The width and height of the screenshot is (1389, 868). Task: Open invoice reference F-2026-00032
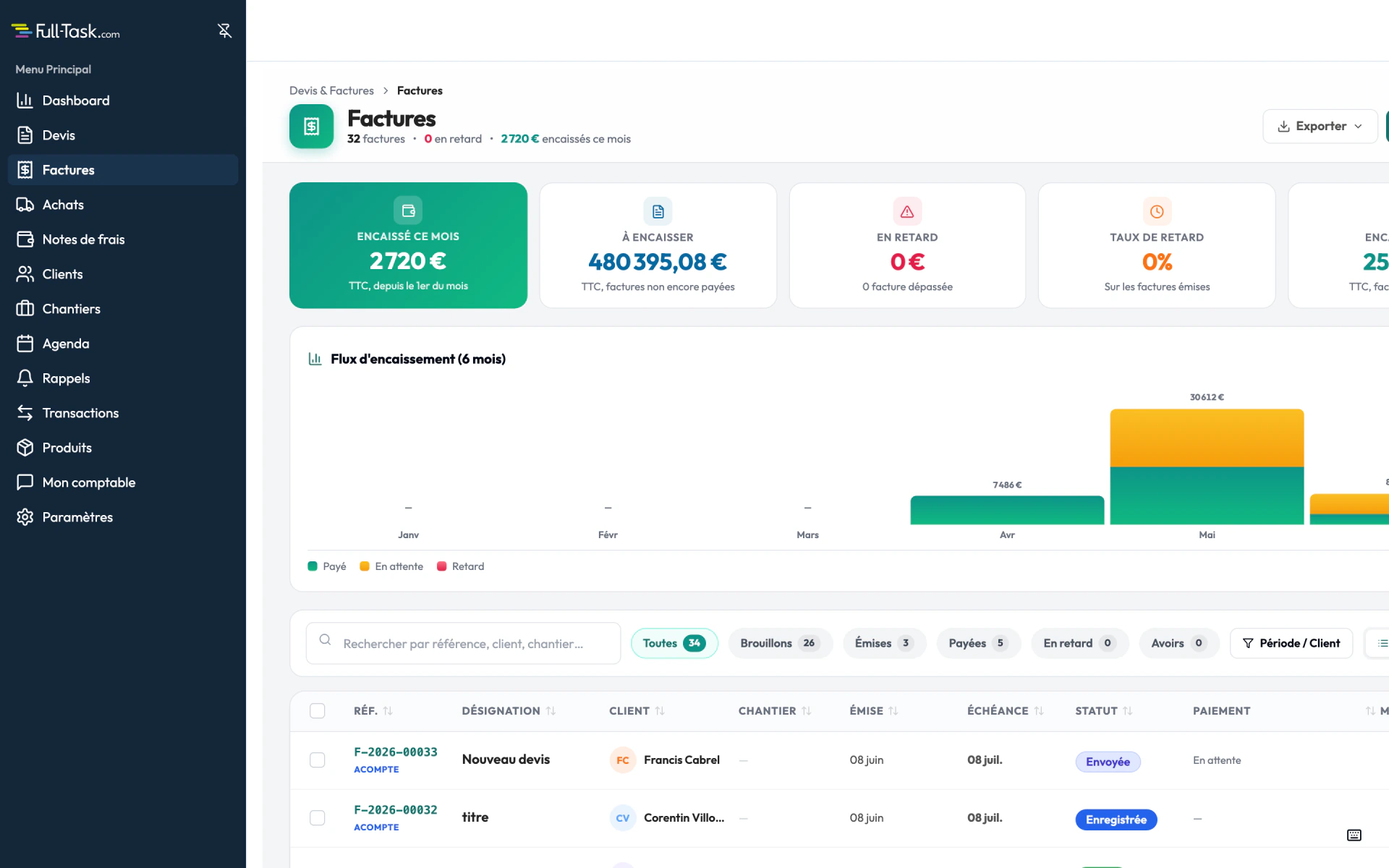[x=396, y=810]
